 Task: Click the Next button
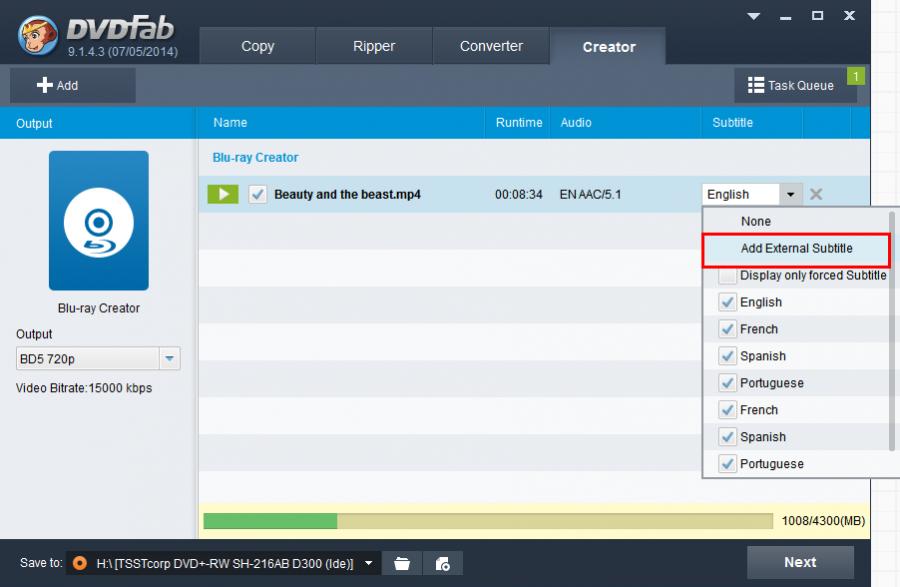coord(800,562)
